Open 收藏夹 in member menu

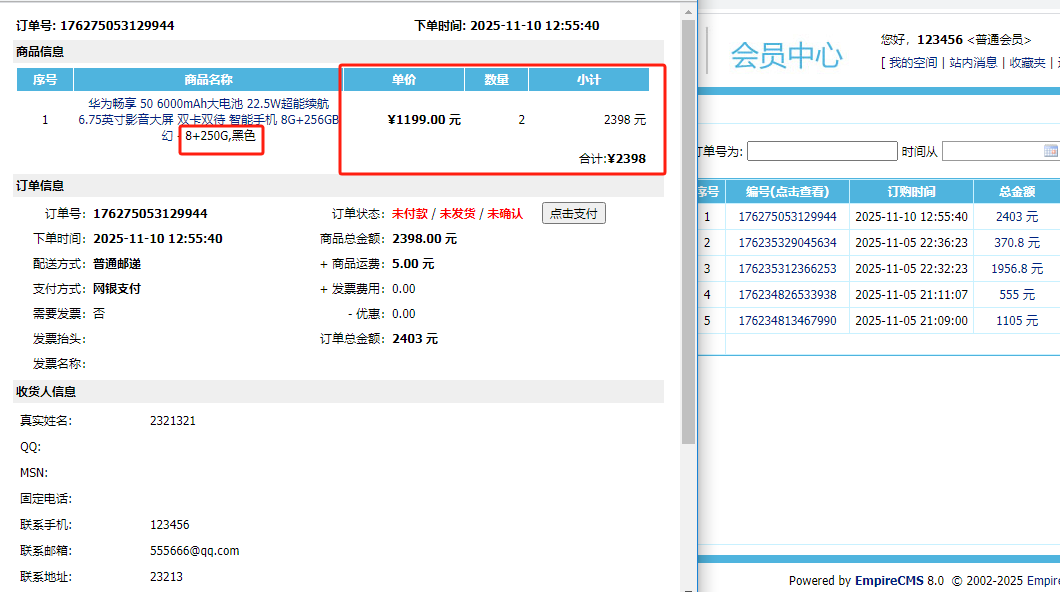[x=1027, y=63]
